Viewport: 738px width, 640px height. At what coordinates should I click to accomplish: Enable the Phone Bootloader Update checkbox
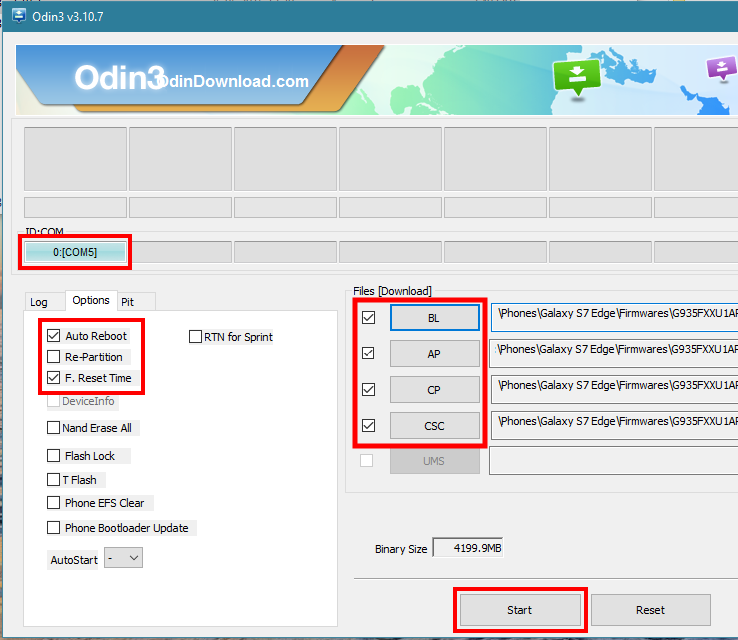tap(54, 528)
